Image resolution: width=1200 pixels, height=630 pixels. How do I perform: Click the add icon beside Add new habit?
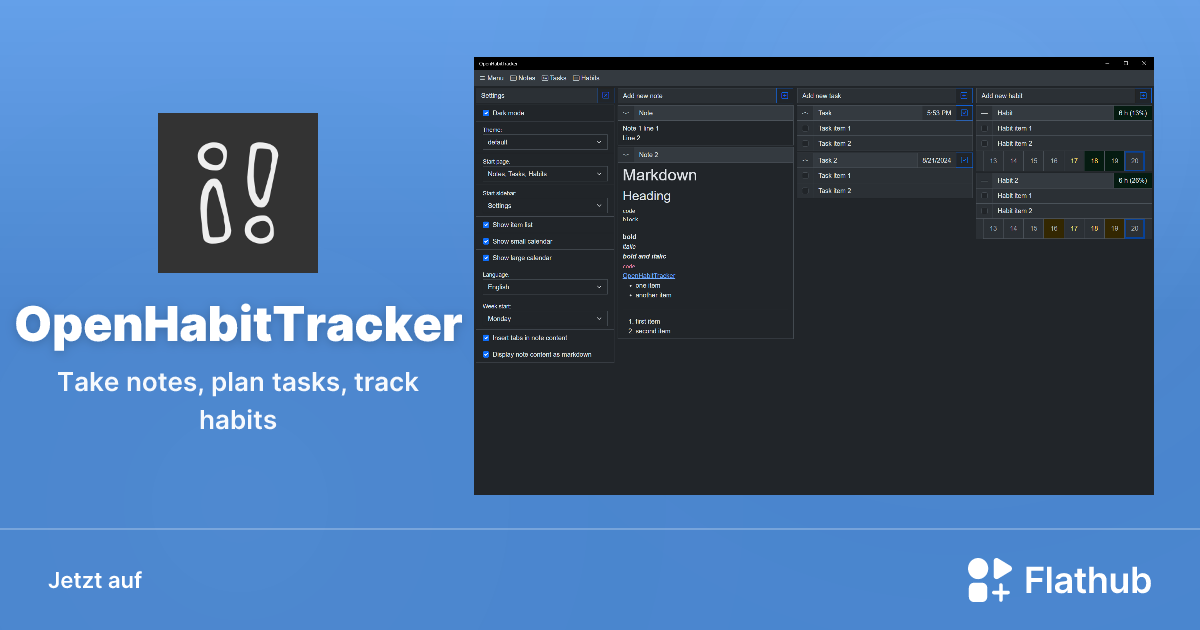click(x=1142, y=94)
